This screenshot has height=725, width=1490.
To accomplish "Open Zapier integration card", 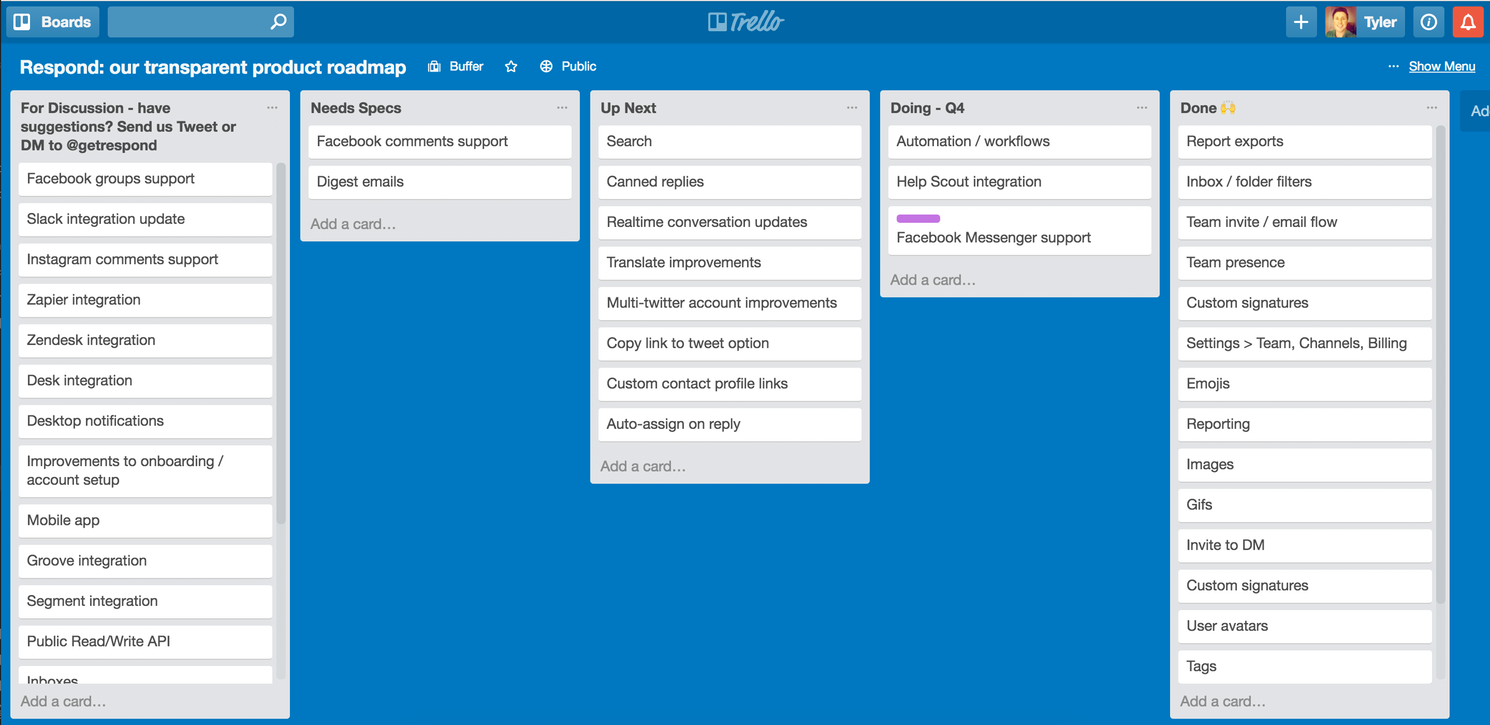I will coord(145,300).
